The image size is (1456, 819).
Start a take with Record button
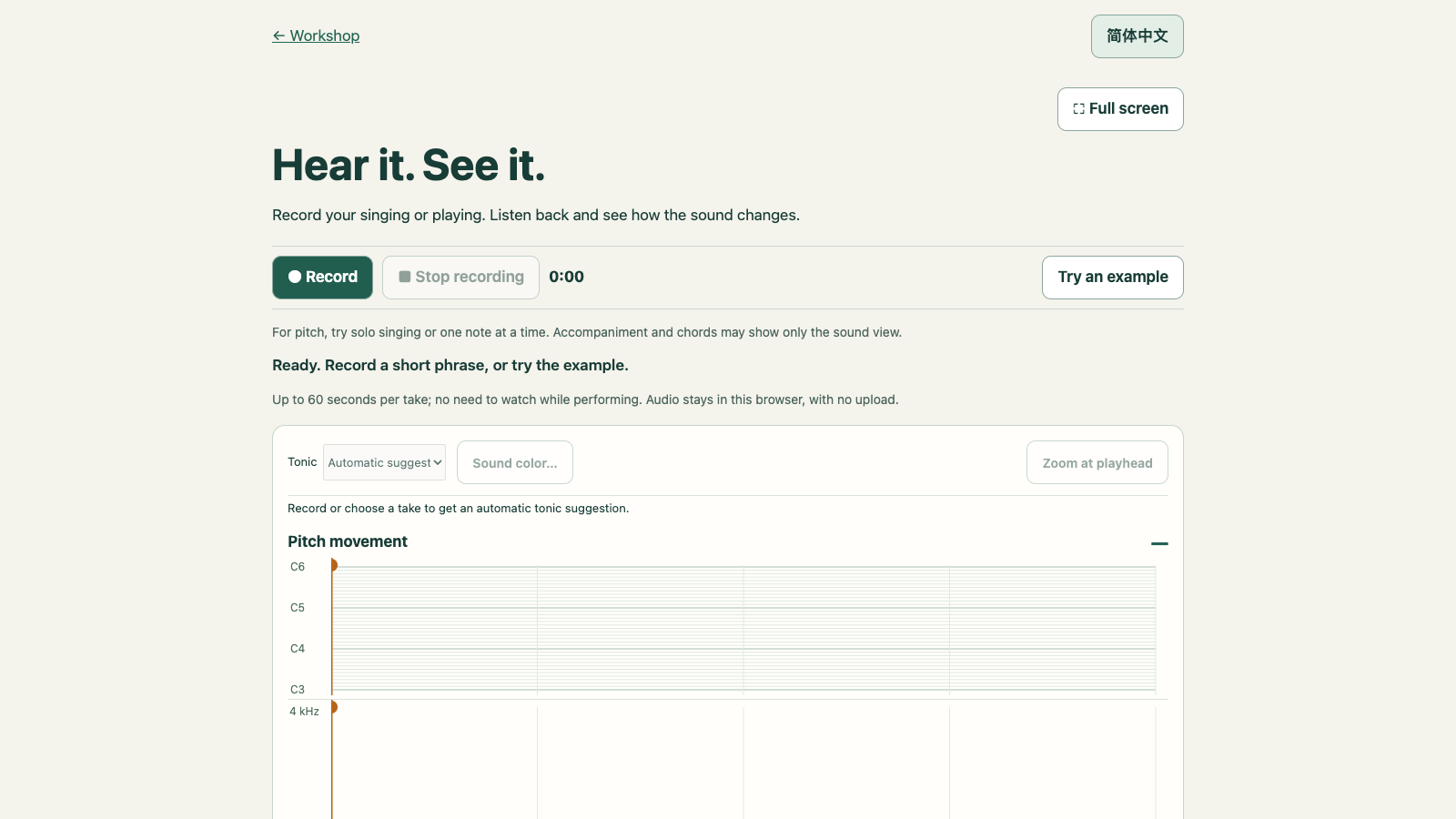[x=322, y=278]
